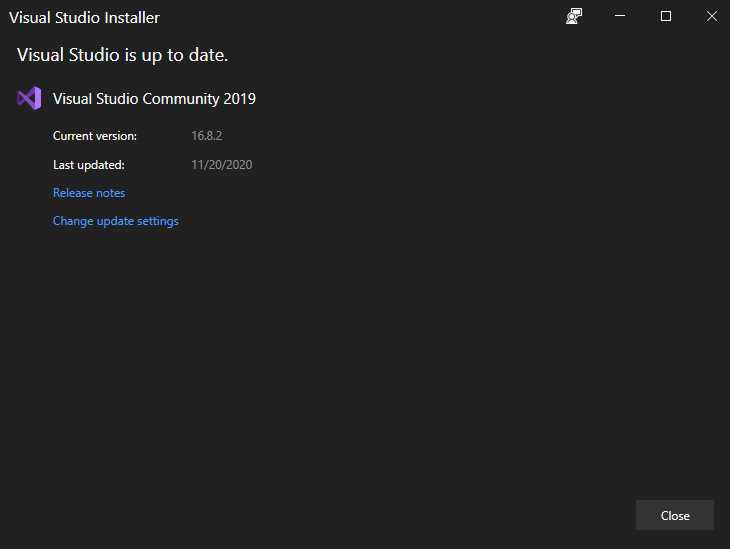Click the version number 16.8.2
Screen dimensions: 730x549
pos(206,136)
